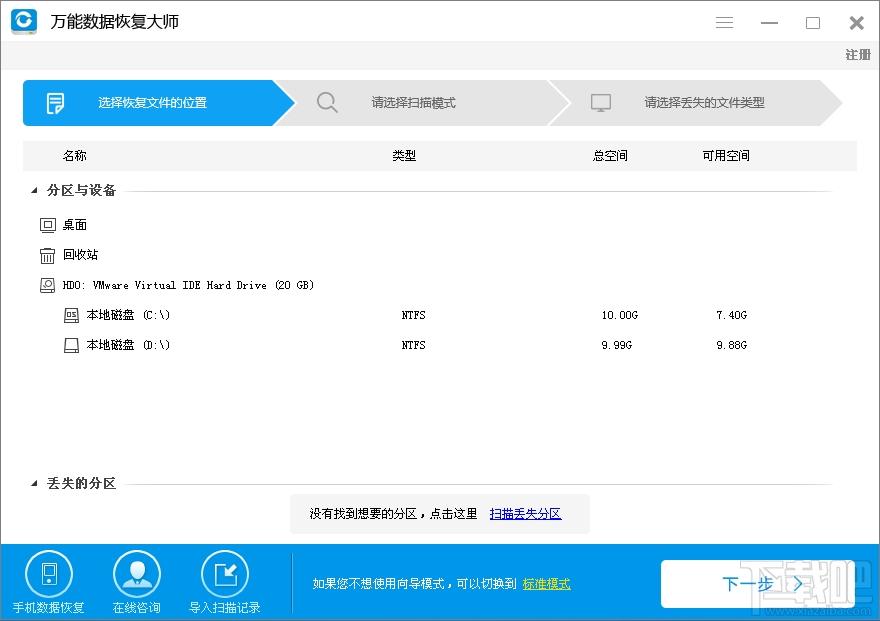Click the 7.40G free space value

coord(731,315)
